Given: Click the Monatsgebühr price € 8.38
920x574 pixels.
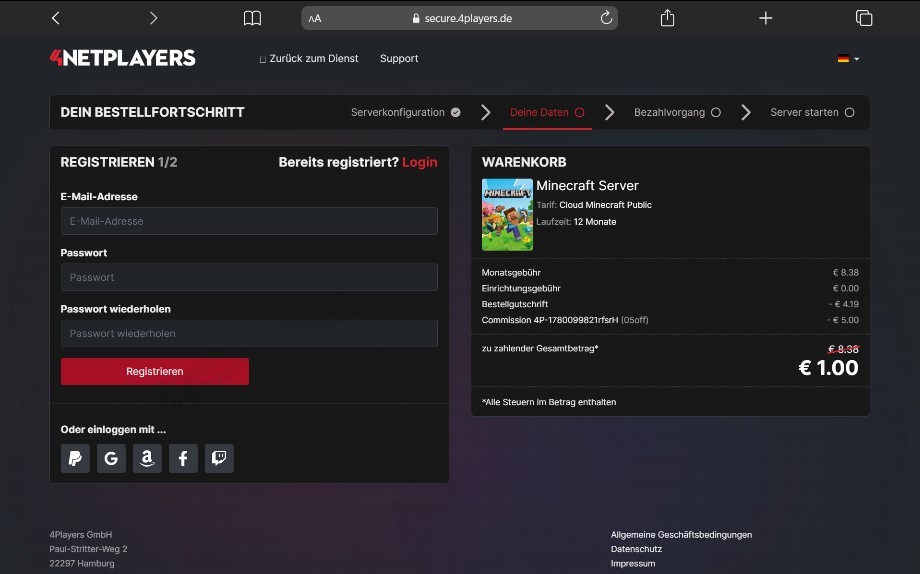Looking at the screenshot, I should (845, 272).
